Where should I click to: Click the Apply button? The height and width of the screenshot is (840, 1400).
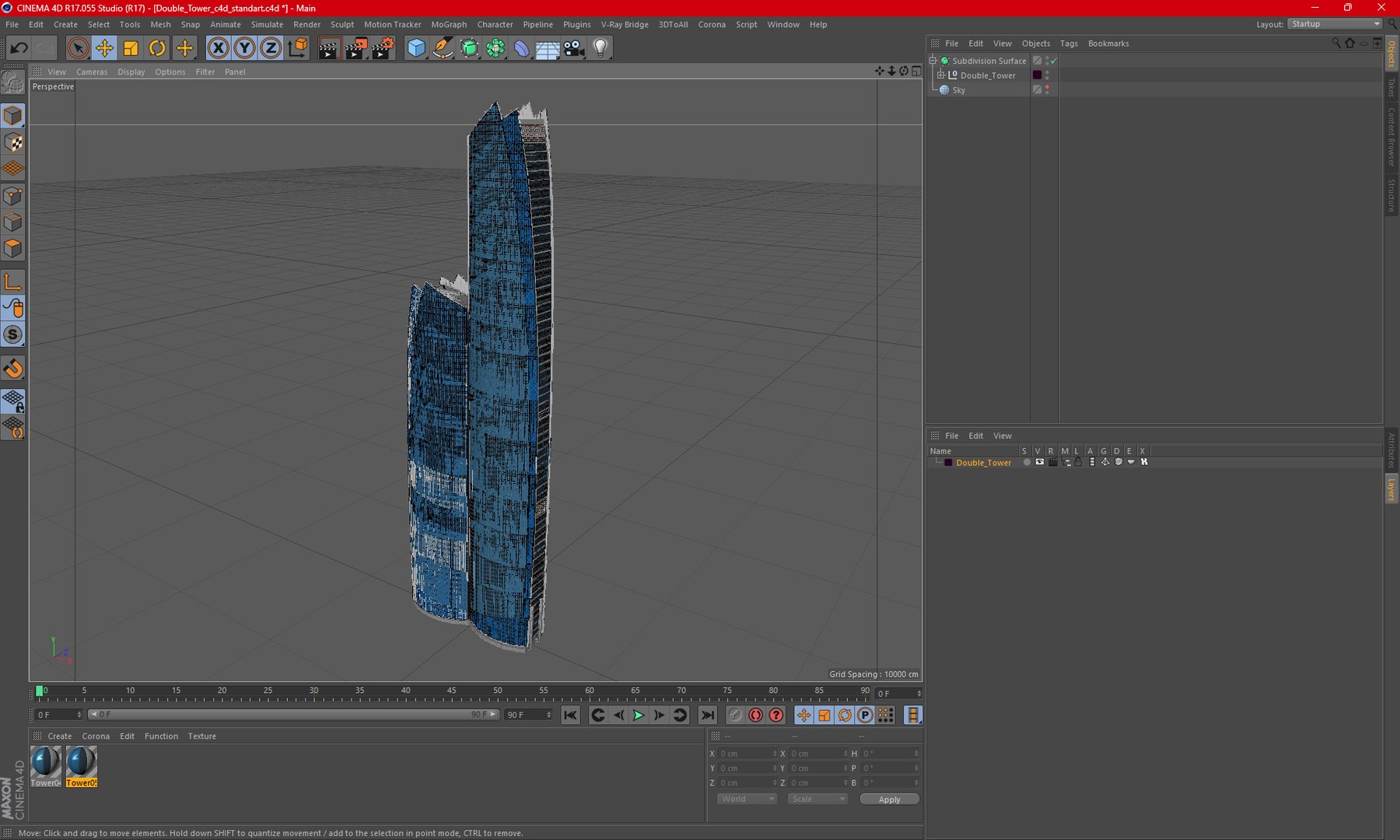tap(889, 800)
